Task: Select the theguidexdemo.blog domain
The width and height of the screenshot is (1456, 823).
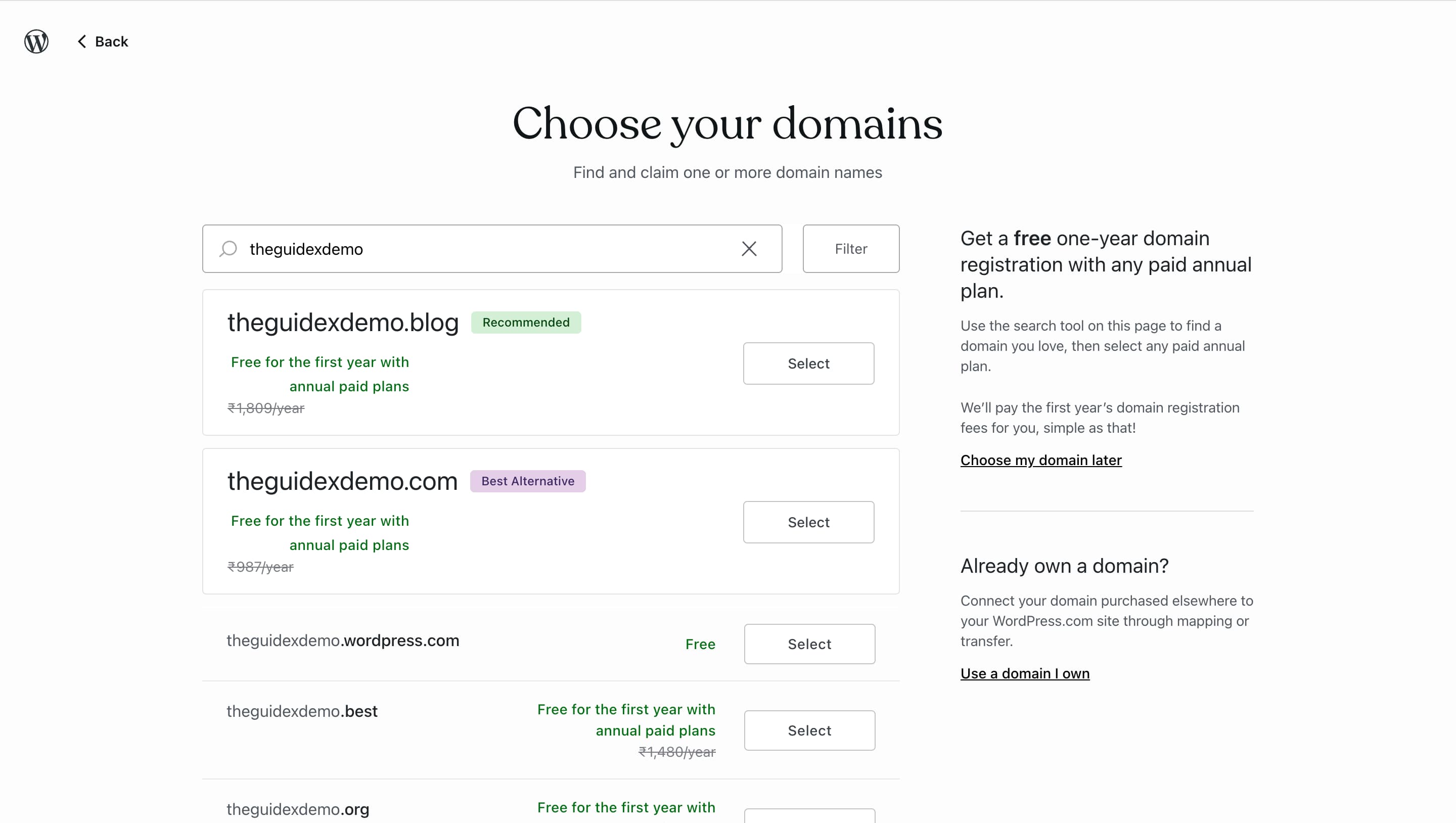Action: tap(808, 363)
